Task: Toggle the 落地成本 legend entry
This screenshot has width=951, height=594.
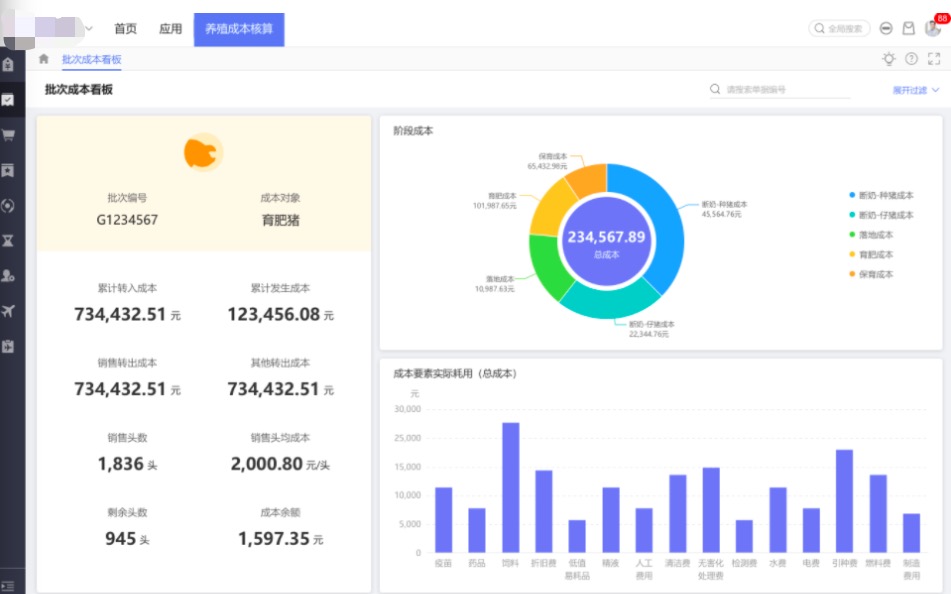Action: (x=871, y=235)
